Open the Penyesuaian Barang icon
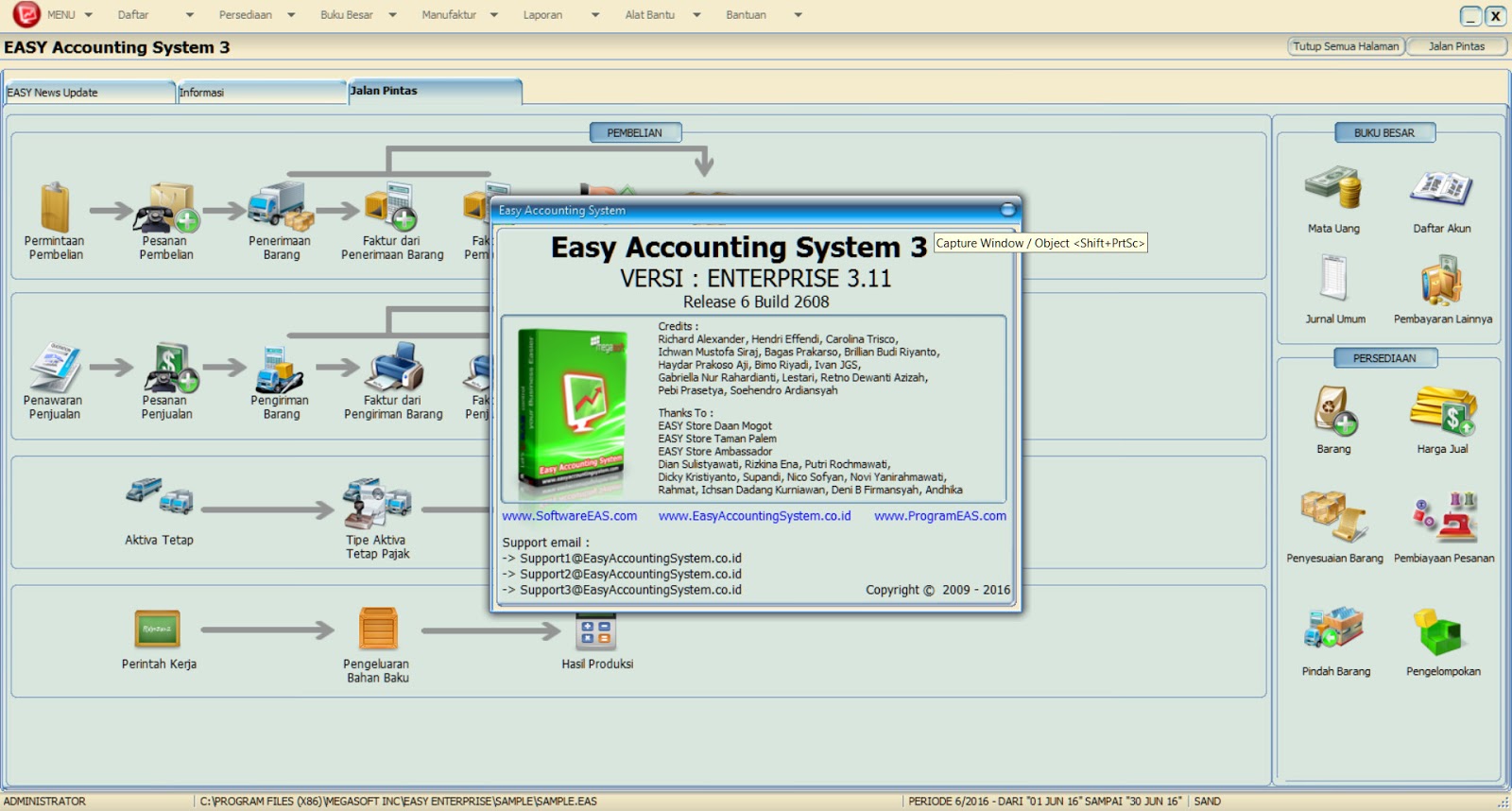The image size is (1512, 811). (x=1333, y=516)
